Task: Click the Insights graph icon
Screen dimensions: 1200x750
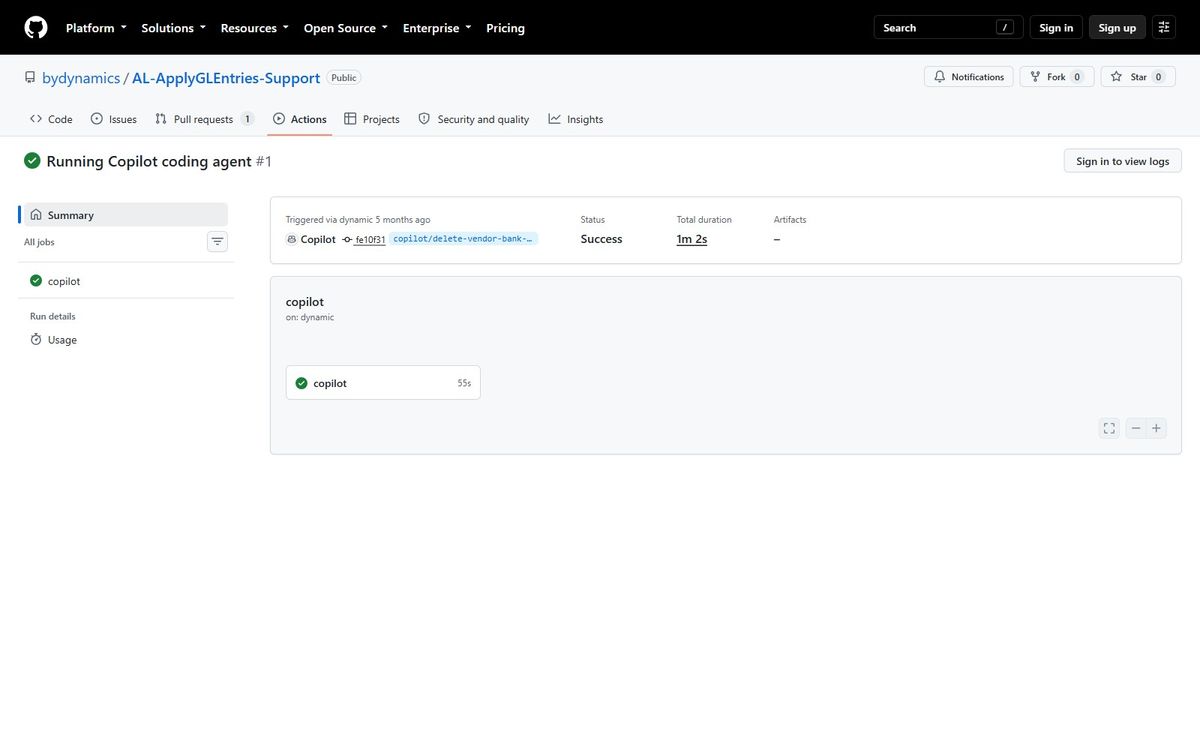Action: 555,119
